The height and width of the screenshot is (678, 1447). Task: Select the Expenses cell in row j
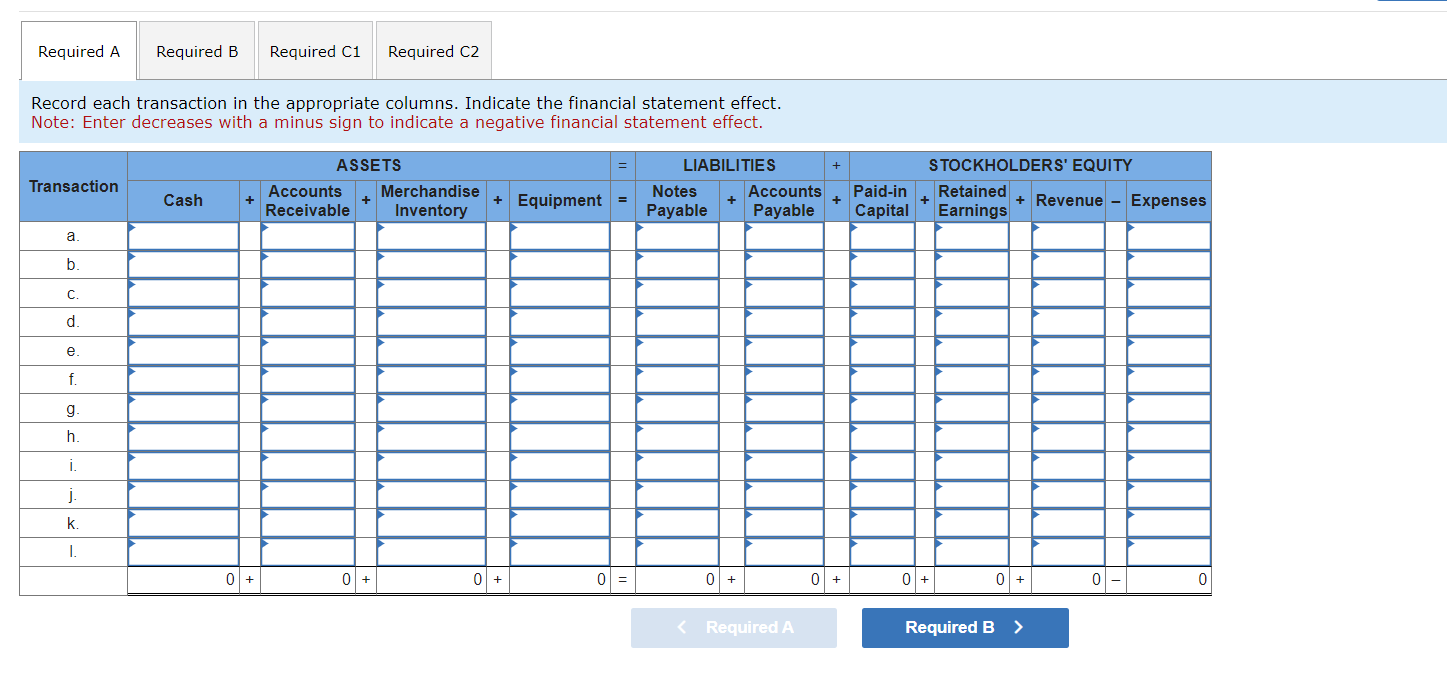pyautogui.click(x=1169, y=494)
